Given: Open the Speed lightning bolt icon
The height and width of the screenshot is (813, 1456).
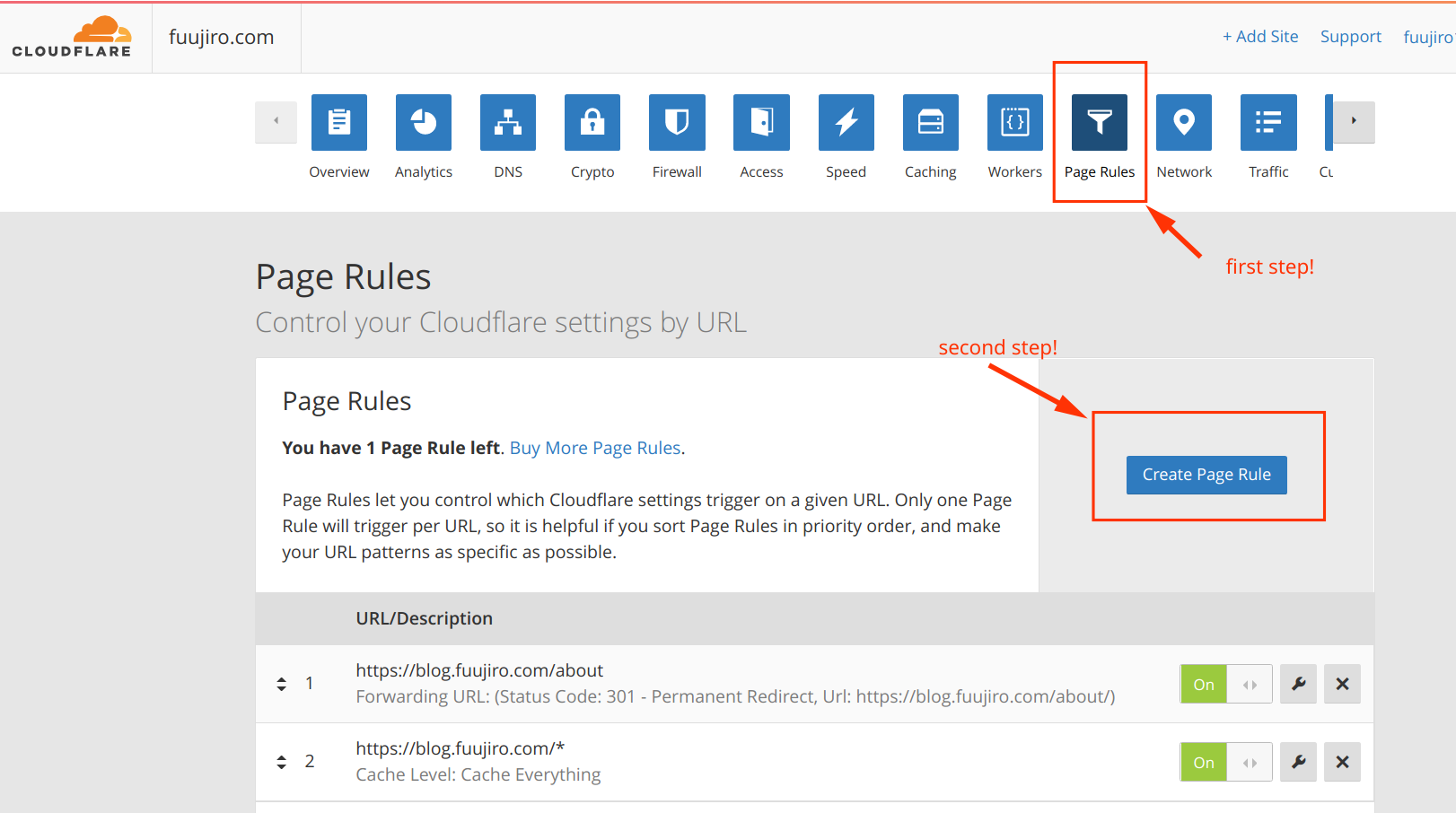Looking at the screenshot, I should coord(846,122).
